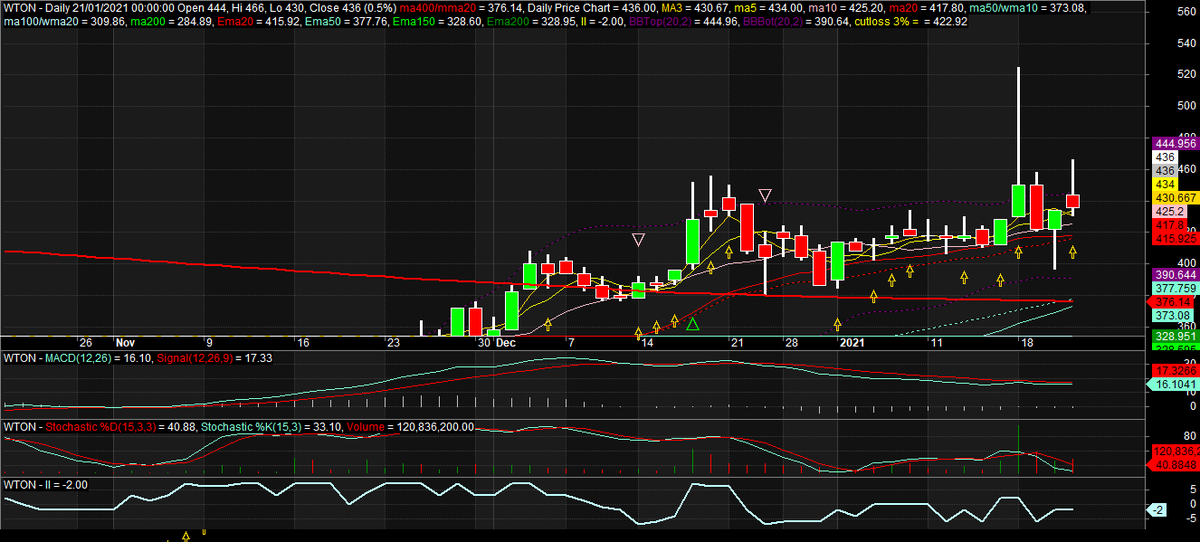Select the tall-wick green candle on Jan 18
The width and height of the screenshot is (1200, 542).
(x=1018, y=200)
